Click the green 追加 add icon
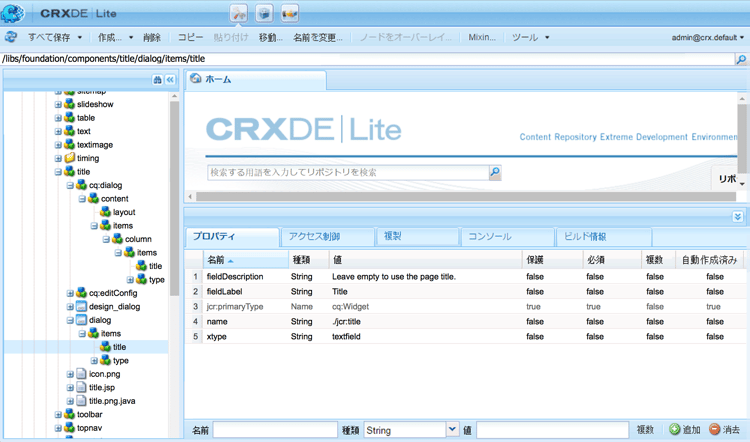 point(674,429)
